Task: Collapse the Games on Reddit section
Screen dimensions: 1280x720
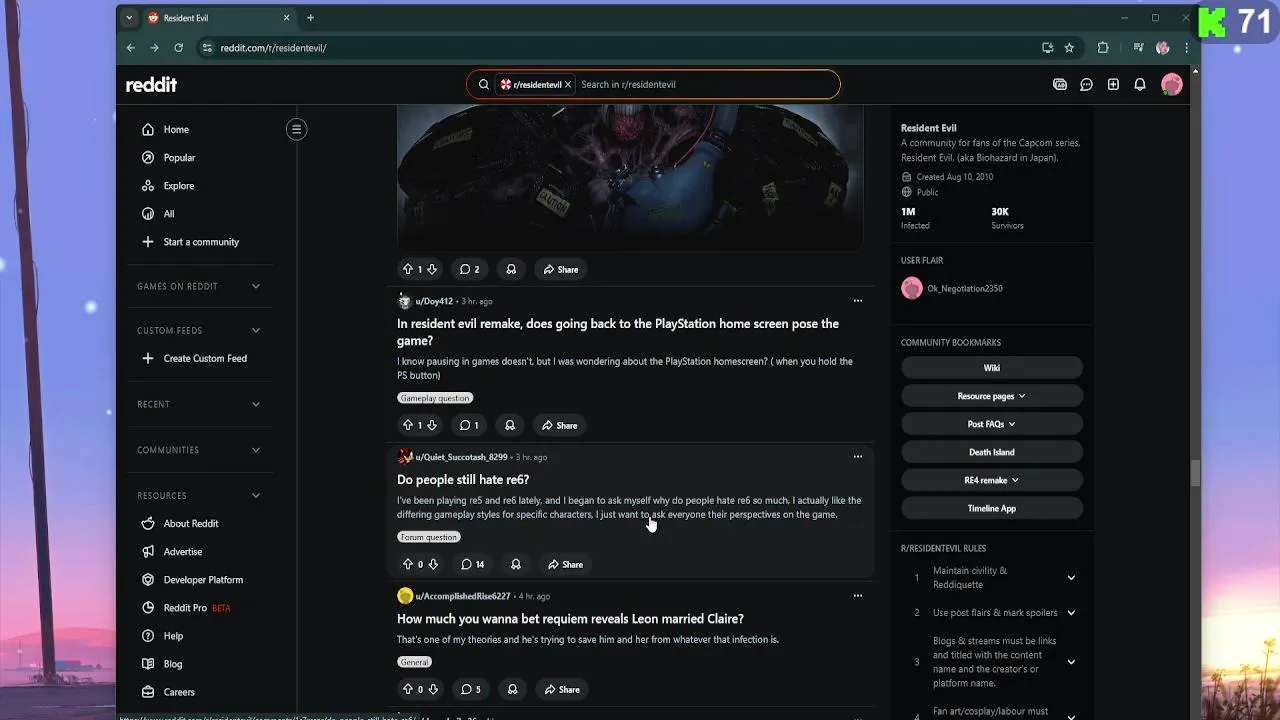Action: [256, 286]
